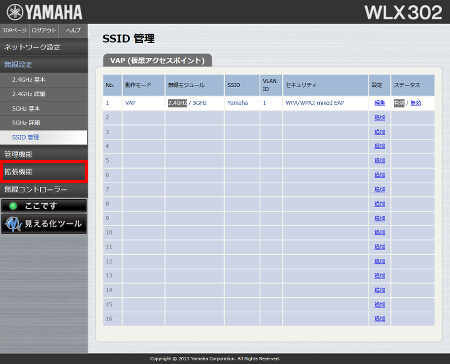Viewport: 450px width, 364px height.
Task: Click the highlighted 2.4GHz module label
Action: pyautogui.click(x=177, y=103)
